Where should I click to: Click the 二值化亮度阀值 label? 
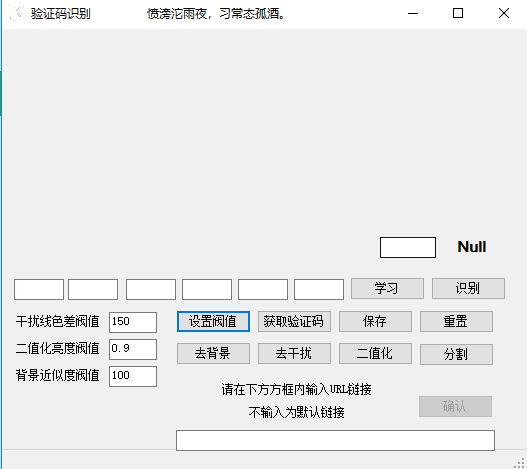[x=57, y=348]
